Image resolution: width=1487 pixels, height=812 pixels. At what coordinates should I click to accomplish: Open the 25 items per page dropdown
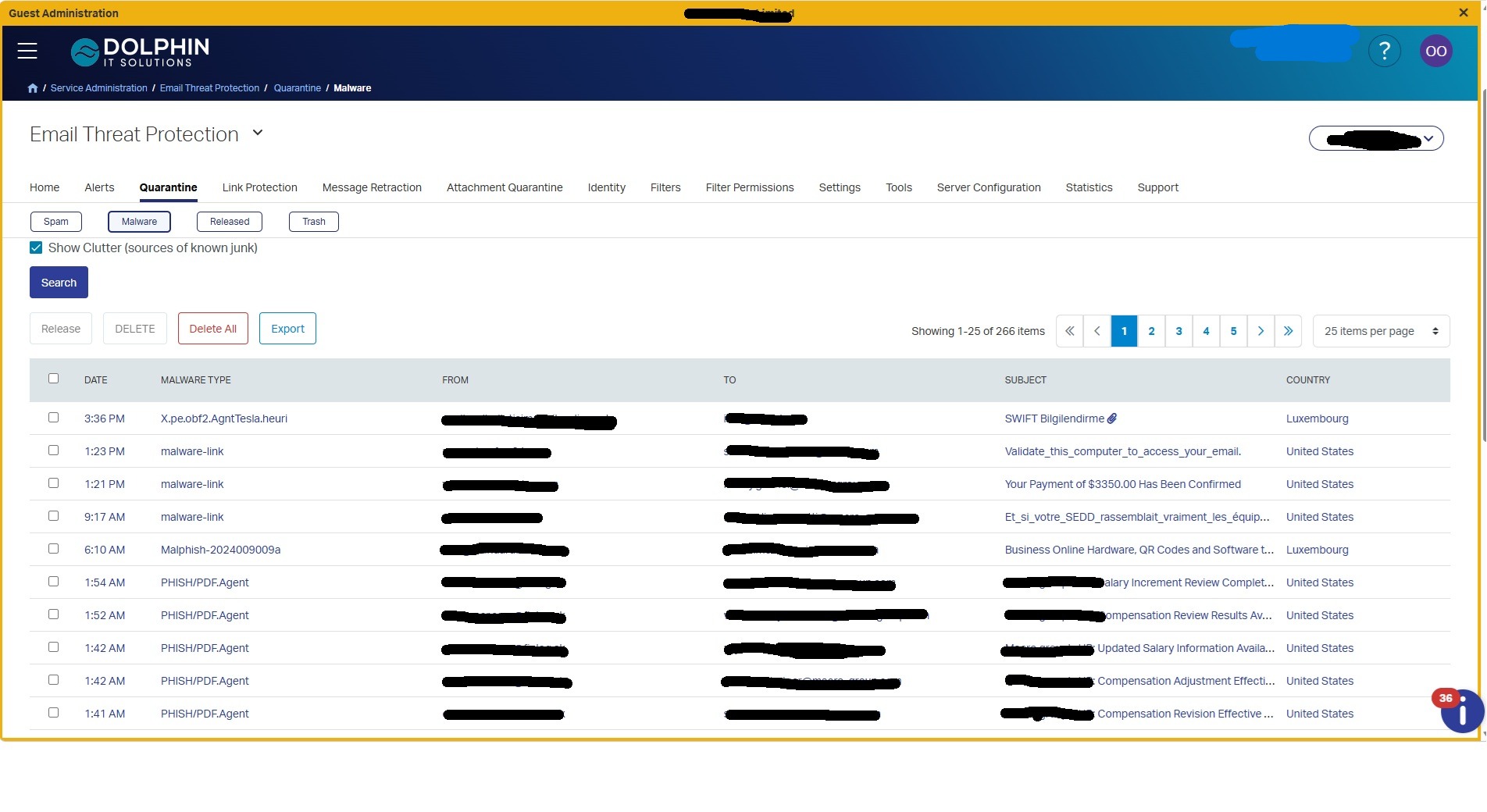[x=1382, y=331]
